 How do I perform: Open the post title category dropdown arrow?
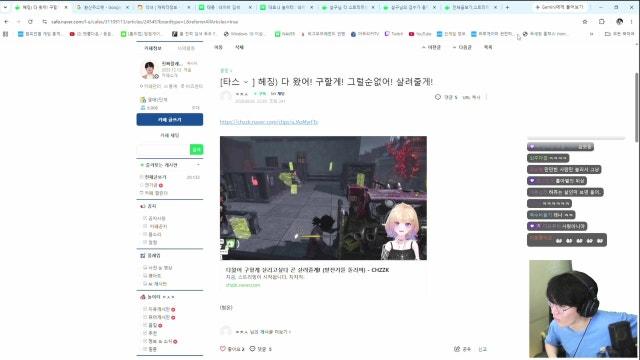tap(246, 82)
